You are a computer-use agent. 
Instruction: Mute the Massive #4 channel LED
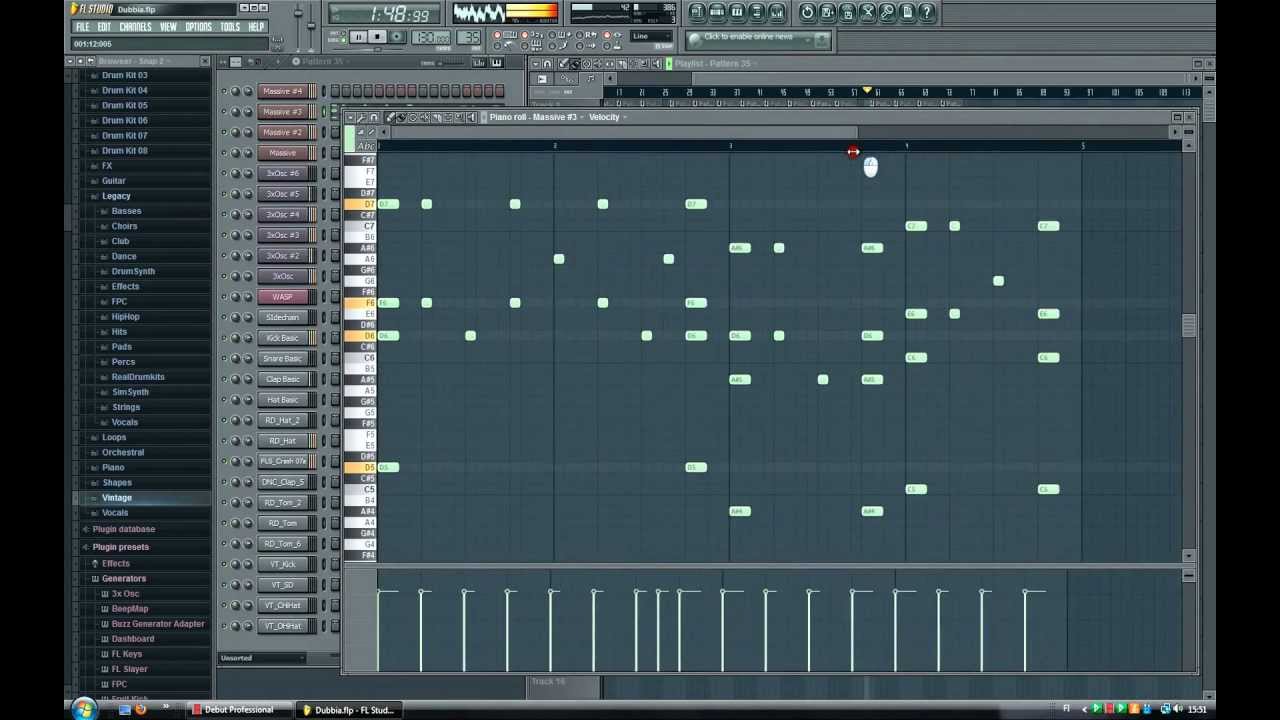(x=224, y=91)
